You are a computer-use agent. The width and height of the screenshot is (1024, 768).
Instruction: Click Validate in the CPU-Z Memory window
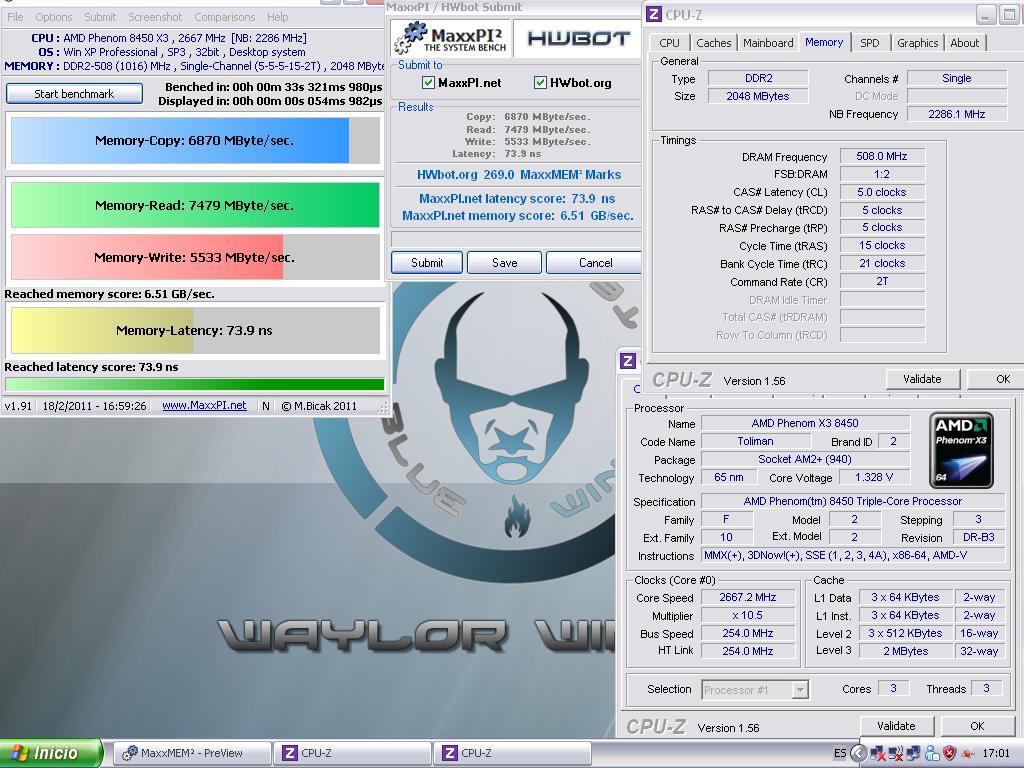(922, 379)
